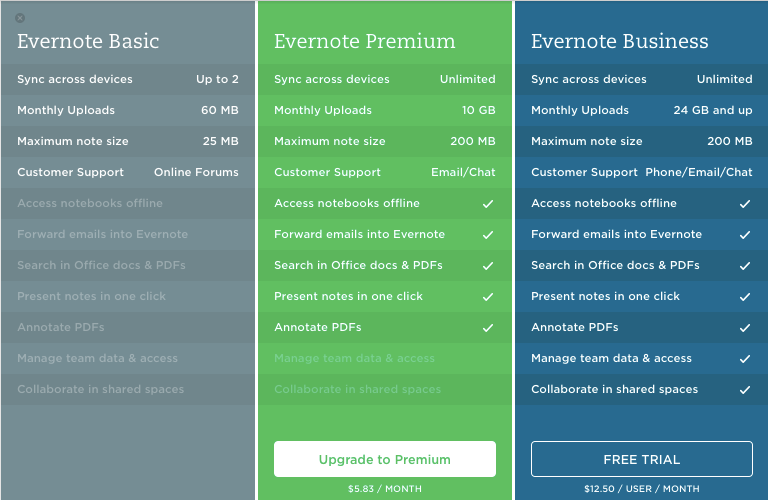Click Business Collaborate in shared spaces checkmark

(744, 390)
